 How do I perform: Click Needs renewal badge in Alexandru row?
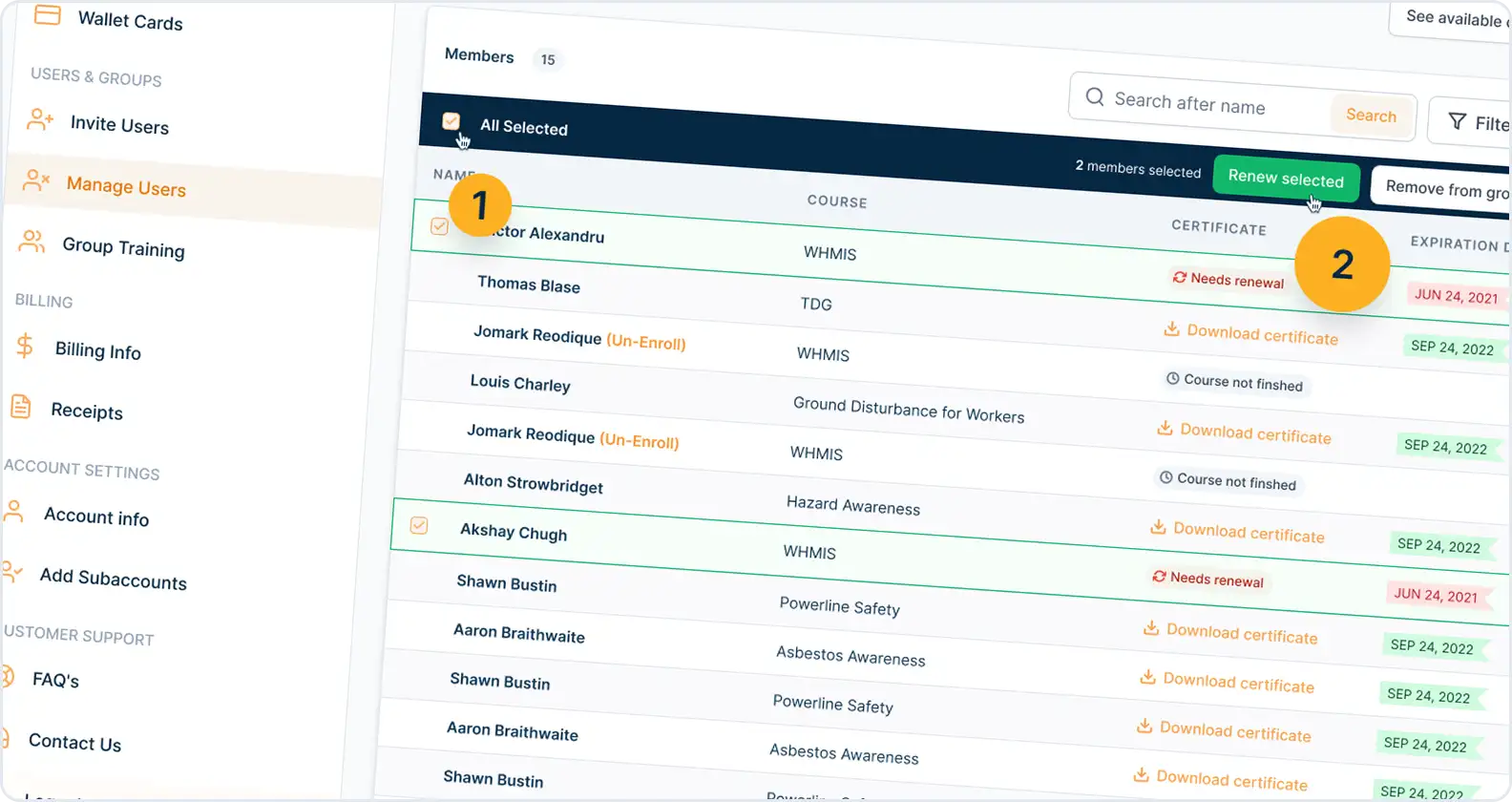point(1228,279)
